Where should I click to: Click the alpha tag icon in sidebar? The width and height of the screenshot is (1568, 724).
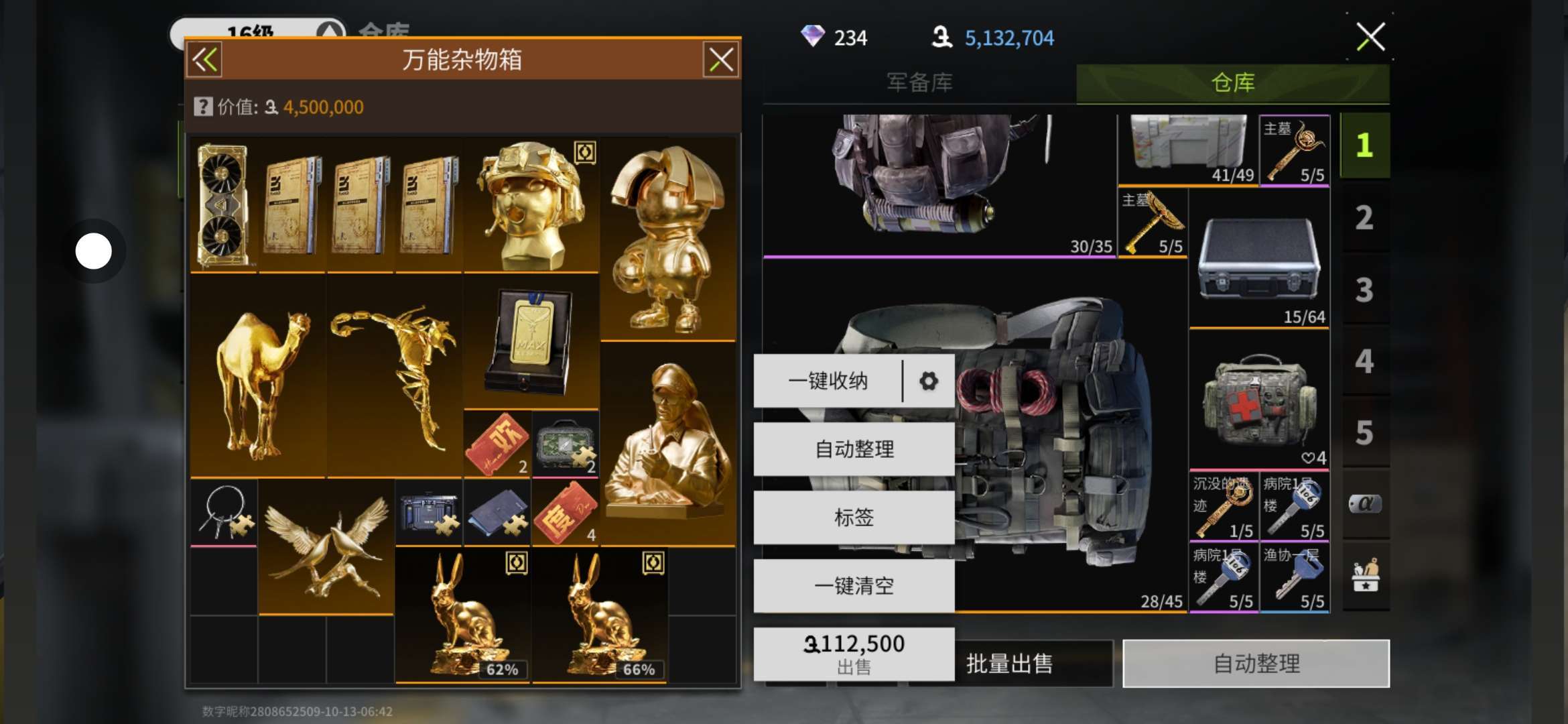pos(1365,504)
